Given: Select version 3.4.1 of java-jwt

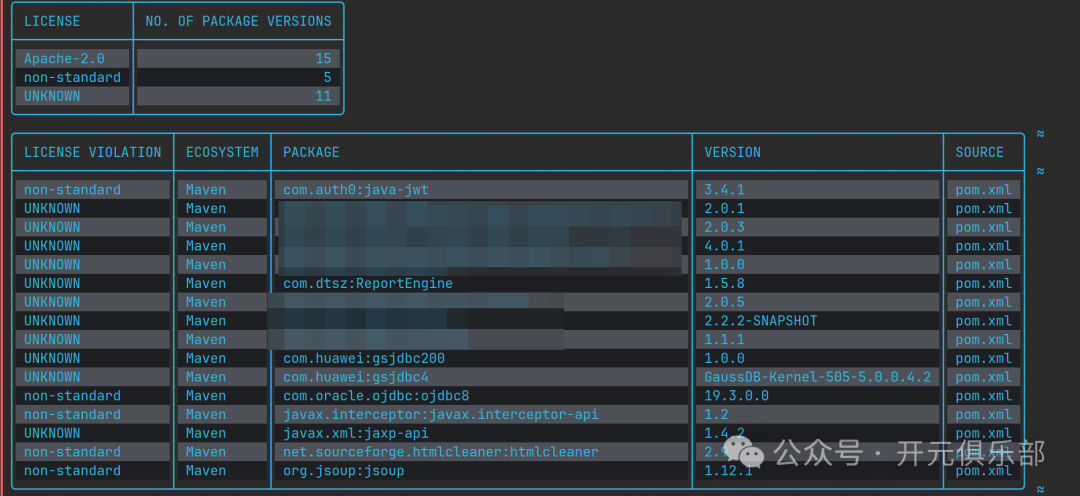Looking at the screenshot, I should 725,189.
